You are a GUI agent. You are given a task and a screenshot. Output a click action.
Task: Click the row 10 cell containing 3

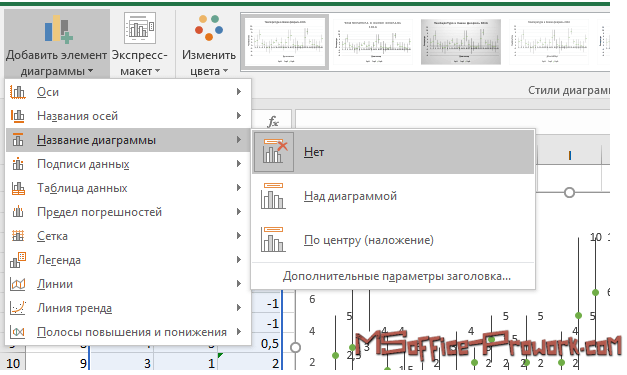pyautogui.click(x=122, y=363)
